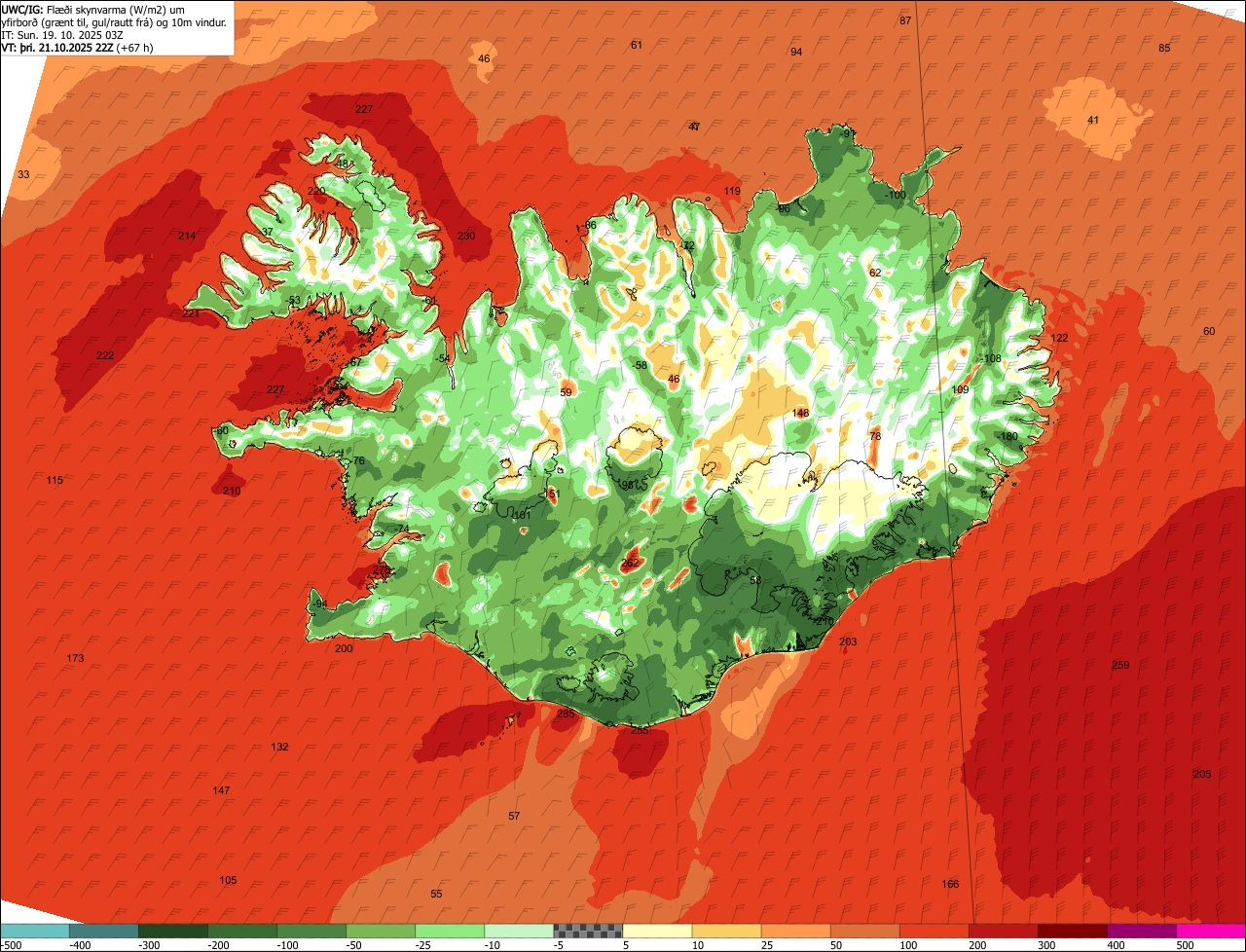Image resolution: width=1246 pixels, height=952 pixels.
Task: Click the map value 259
Action: tap(1120, 665)
